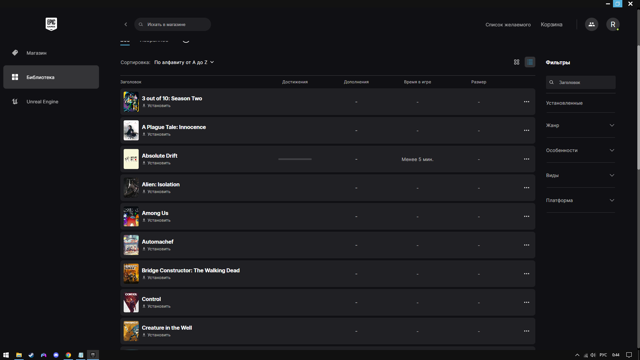
Task: Expand the Особенности filter
Action: [x=580, y=150]
